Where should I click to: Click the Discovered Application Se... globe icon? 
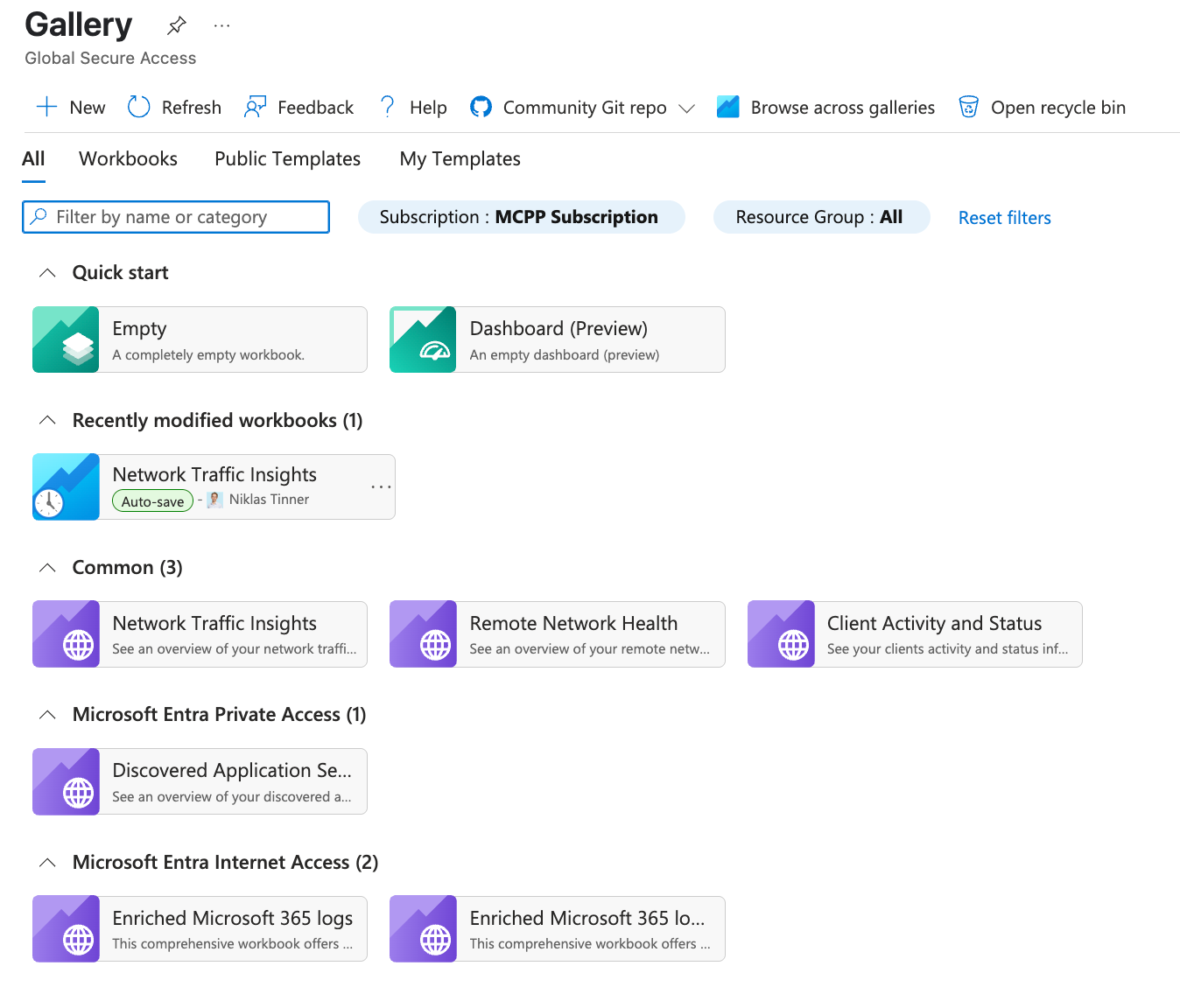point(66,781)
